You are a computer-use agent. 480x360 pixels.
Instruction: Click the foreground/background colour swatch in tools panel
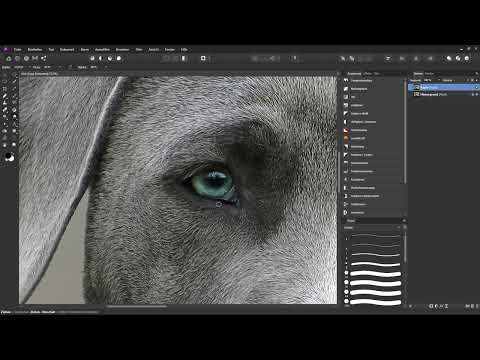[x=10, y=157]
